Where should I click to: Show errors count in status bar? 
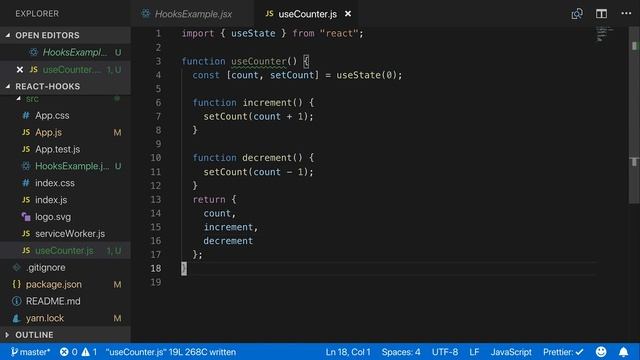(69, 352)
